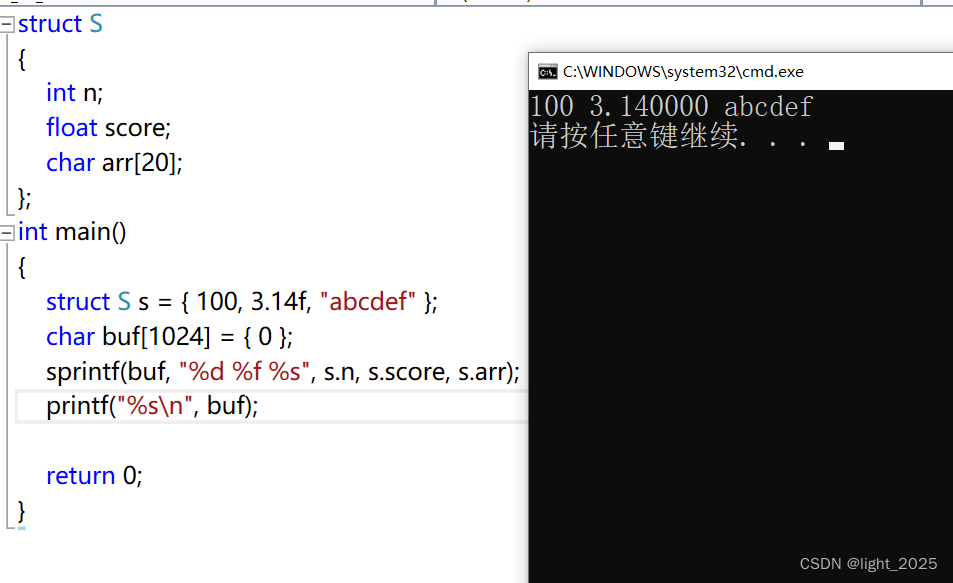Click the printf("%s\n", buf) line
Viewport: 953px width, 583px height.
pos(153,406)
